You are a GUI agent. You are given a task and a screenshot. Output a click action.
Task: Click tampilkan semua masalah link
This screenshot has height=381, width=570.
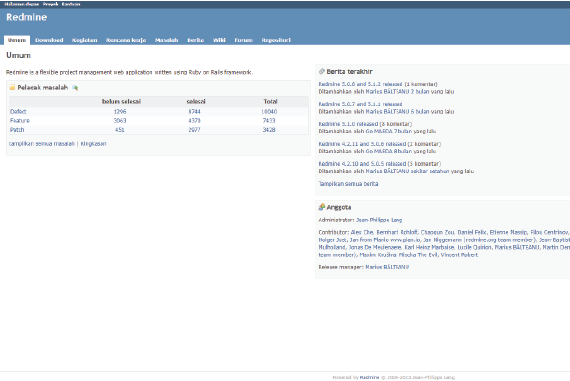pyautogui.click(x=41, y=144)
